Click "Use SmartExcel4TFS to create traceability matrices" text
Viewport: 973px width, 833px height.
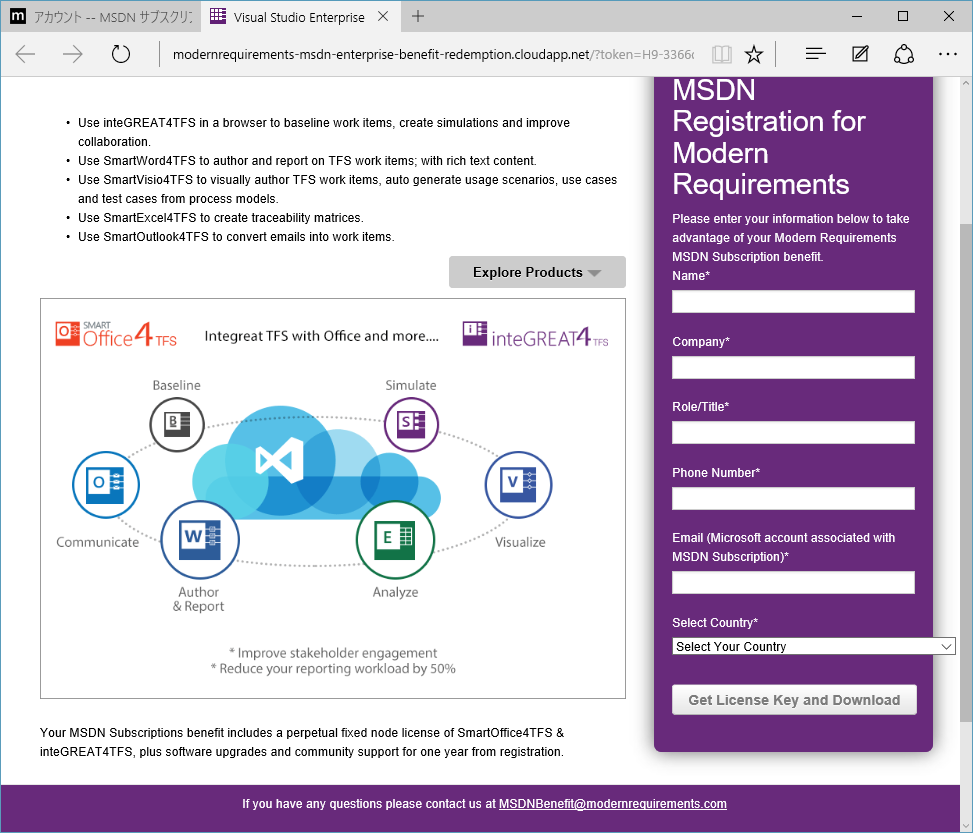coord(220,218)
